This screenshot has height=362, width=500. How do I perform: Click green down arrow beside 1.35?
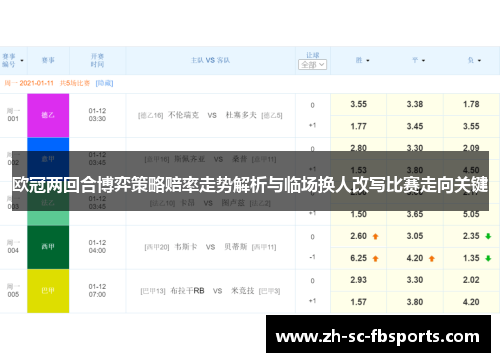[x=488, y=258]
